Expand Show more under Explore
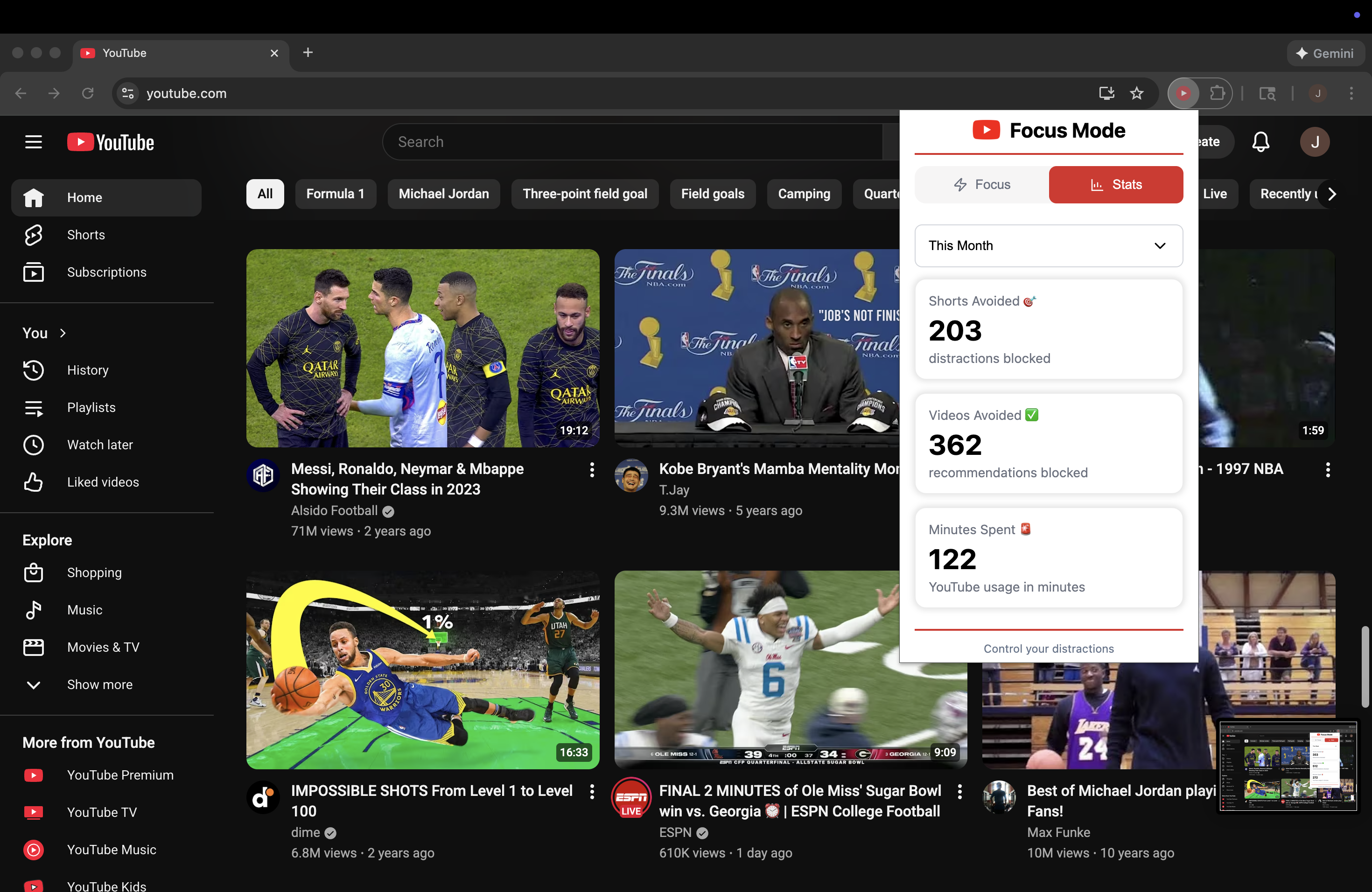Viewport: 1372px width, 892px height. click(99, 684)
